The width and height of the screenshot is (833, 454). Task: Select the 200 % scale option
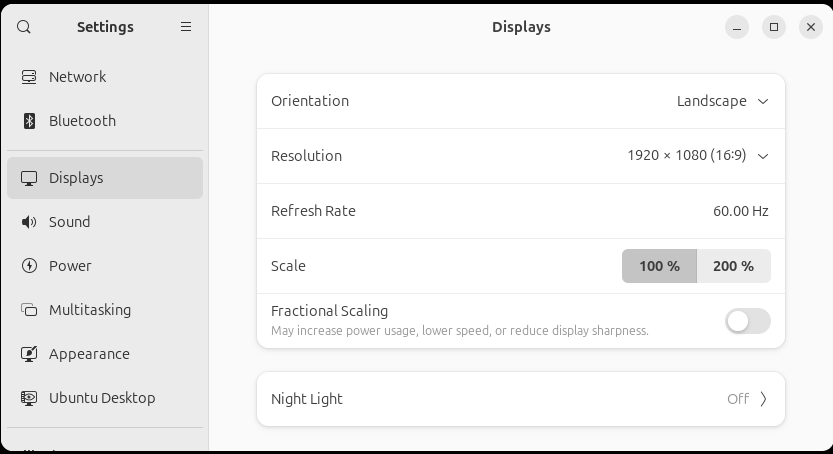point(733,266)
